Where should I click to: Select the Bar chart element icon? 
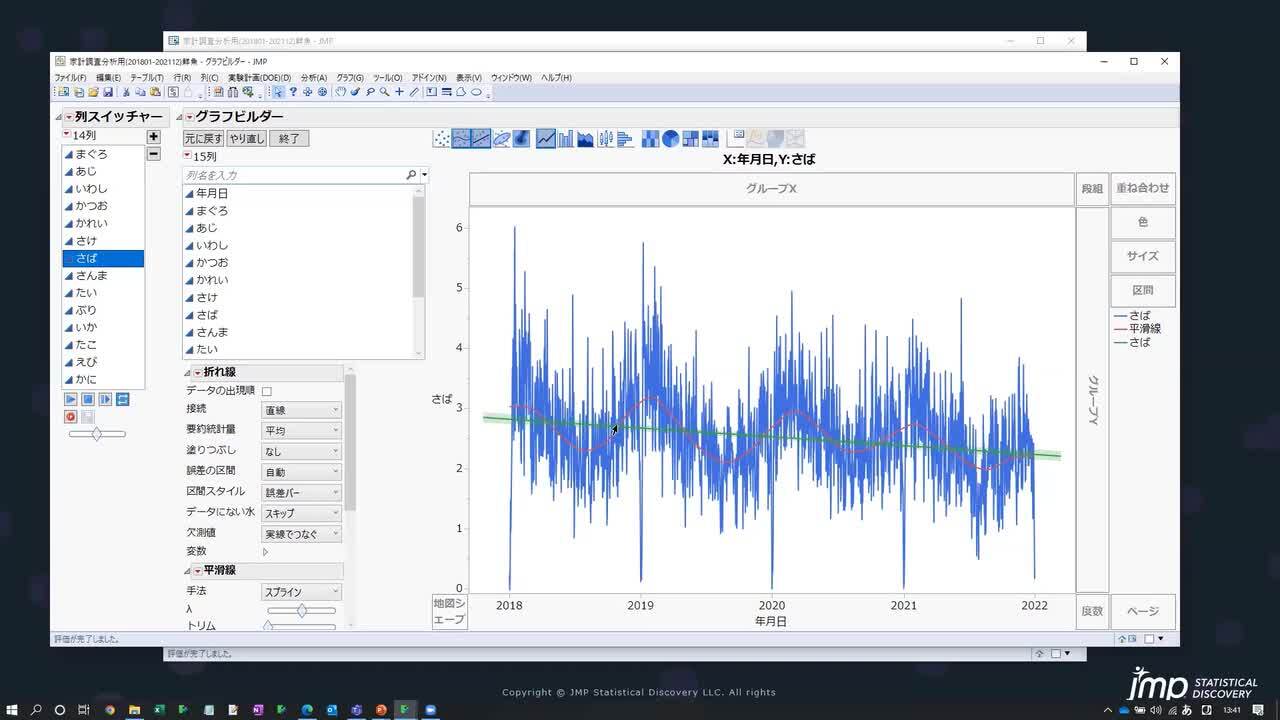pyautogui.click(x=565, y=138)
